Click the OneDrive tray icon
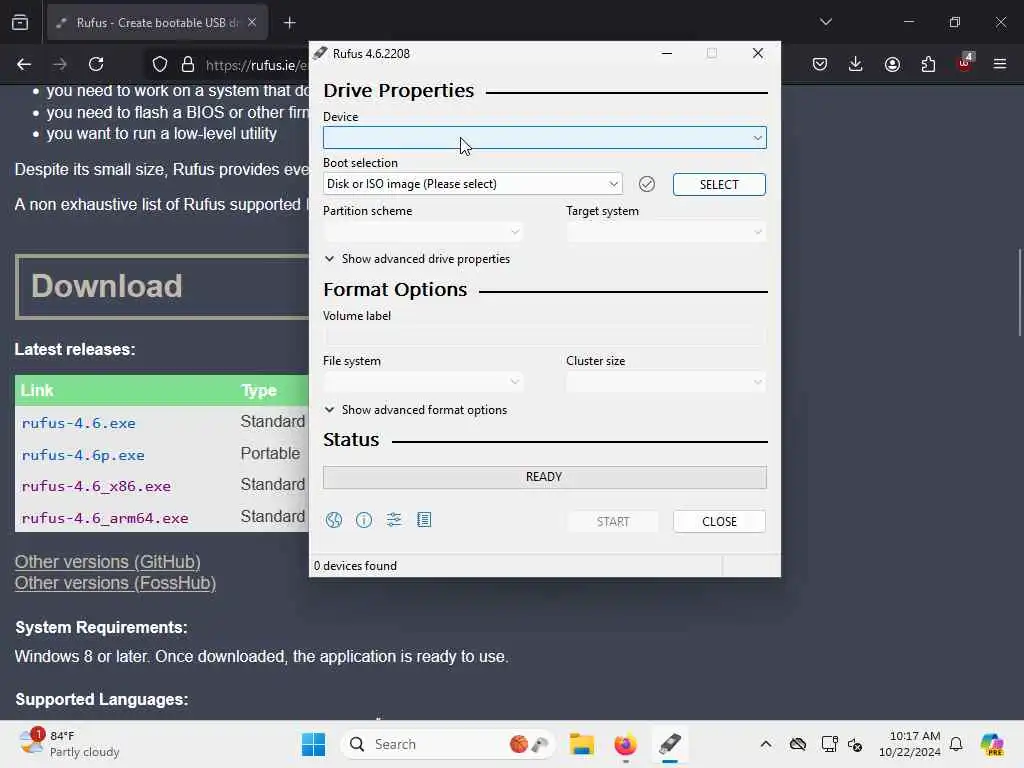Image resolution: width=1024 pixels, height=768 pixels. (x=798, y=744)
